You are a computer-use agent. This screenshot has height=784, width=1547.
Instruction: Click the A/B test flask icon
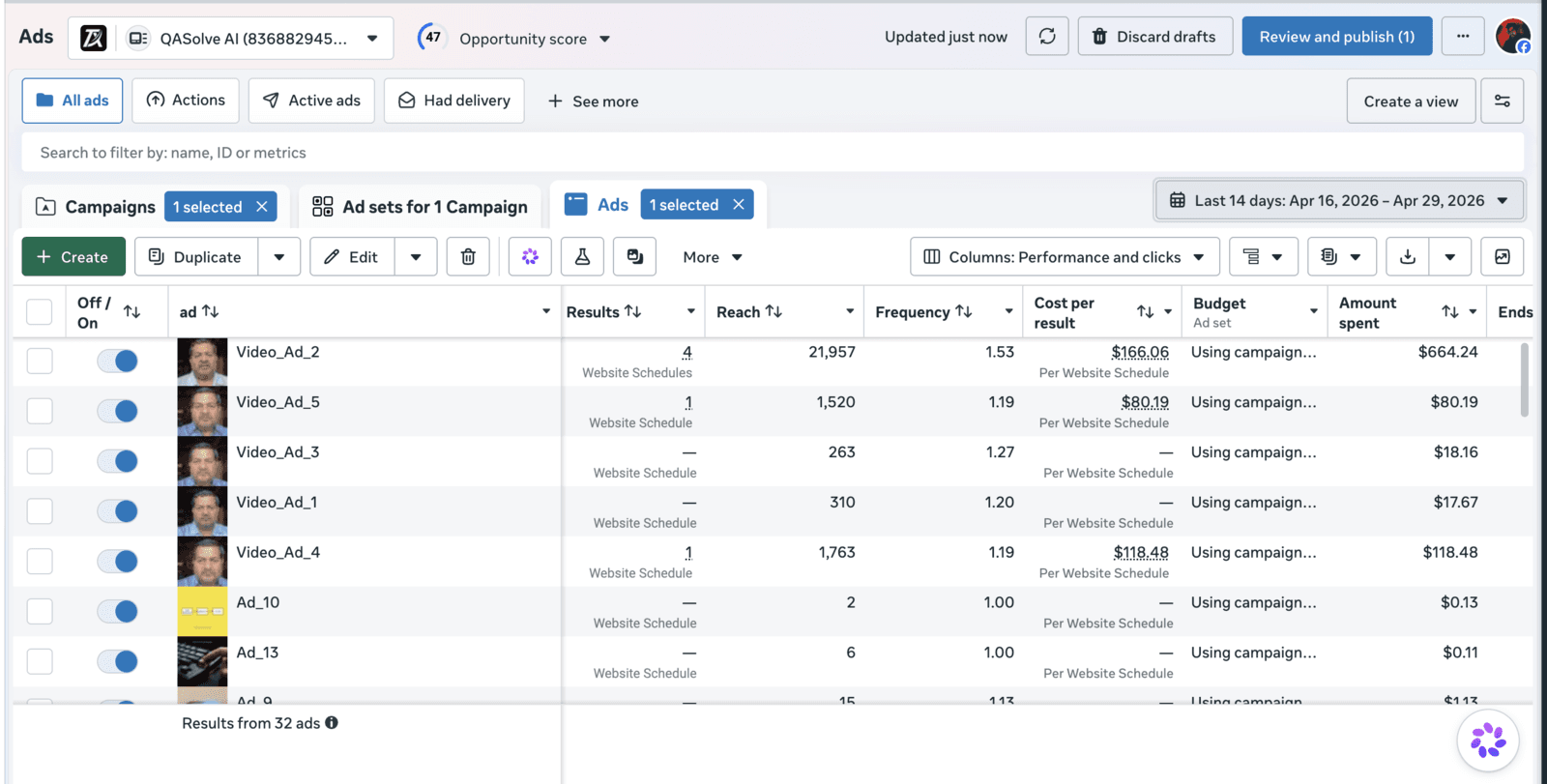pos(582,257)
